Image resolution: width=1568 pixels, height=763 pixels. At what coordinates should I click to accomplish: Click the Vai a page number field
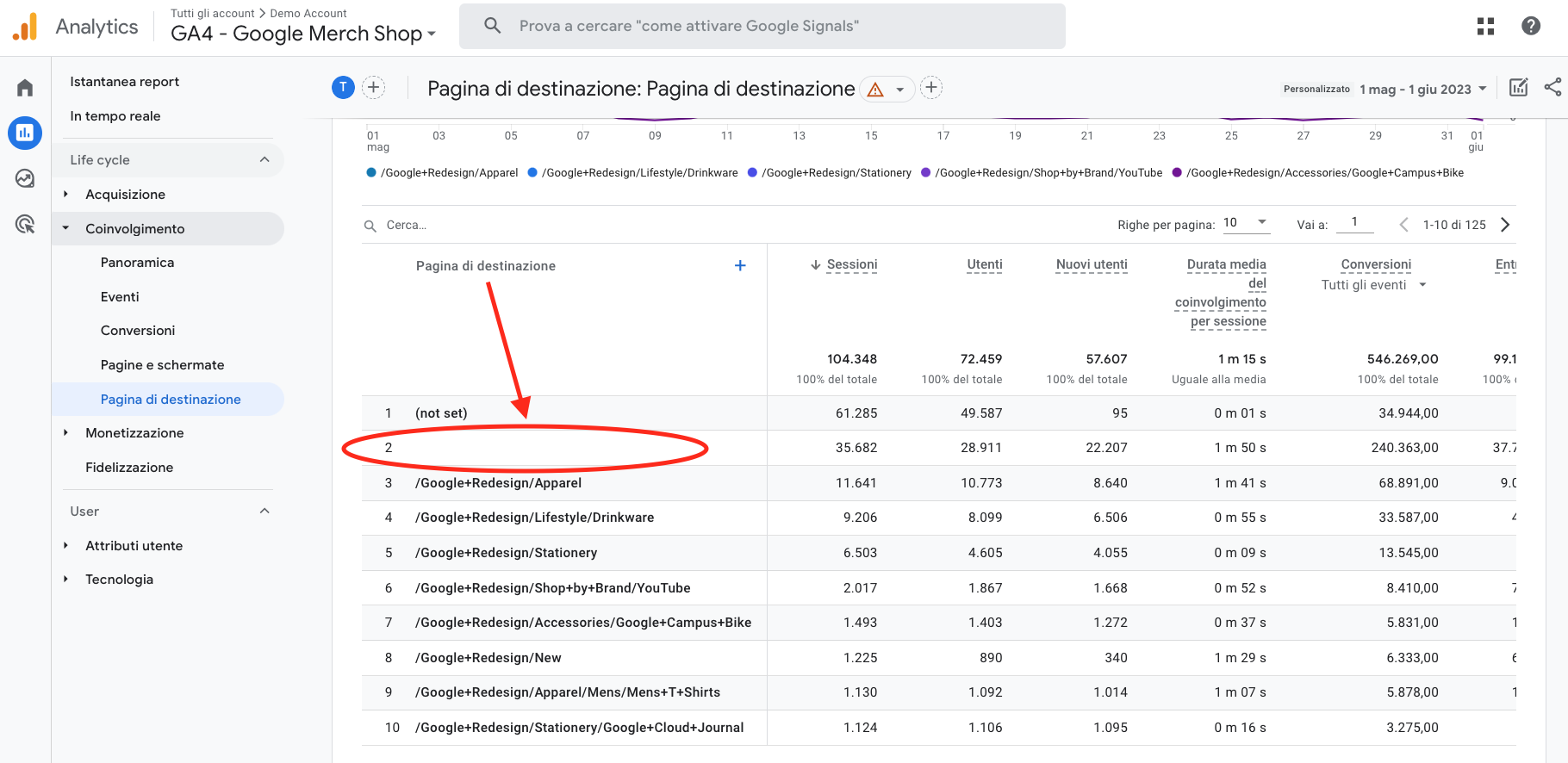1354,223
